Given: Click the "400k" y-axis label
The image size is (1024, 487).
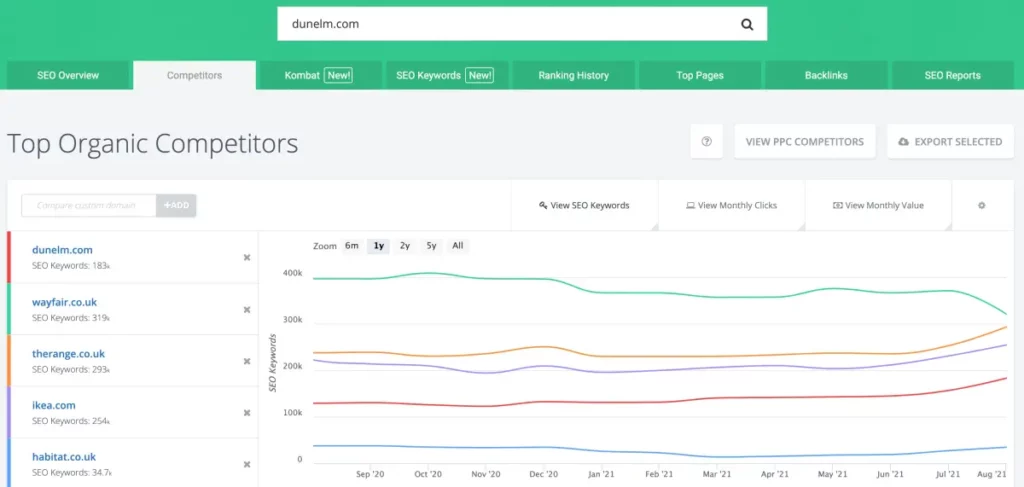Looking at the screenshot, I should (x=292, y=273).
